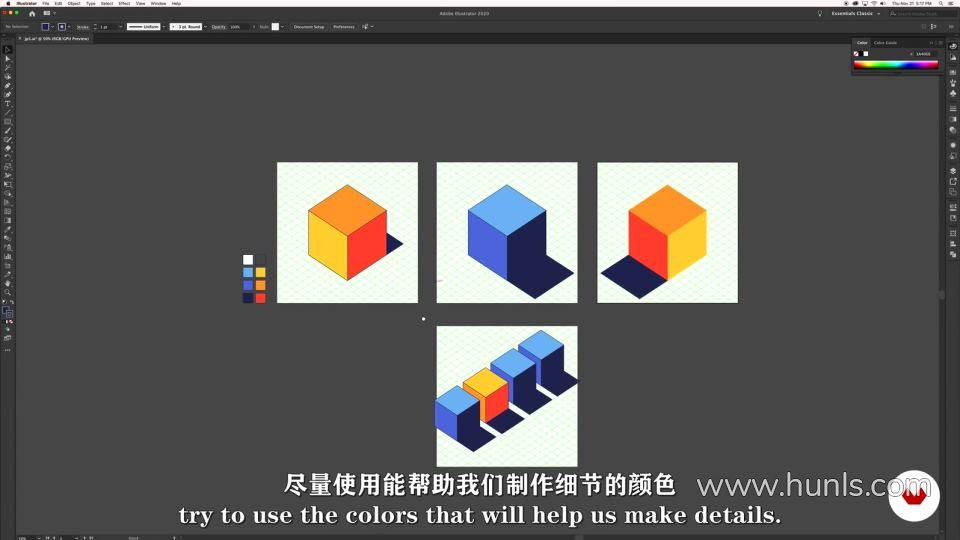The image size is (960, 540).
Task: Open the Color panel icon in dock
Action: pos(953,47)
